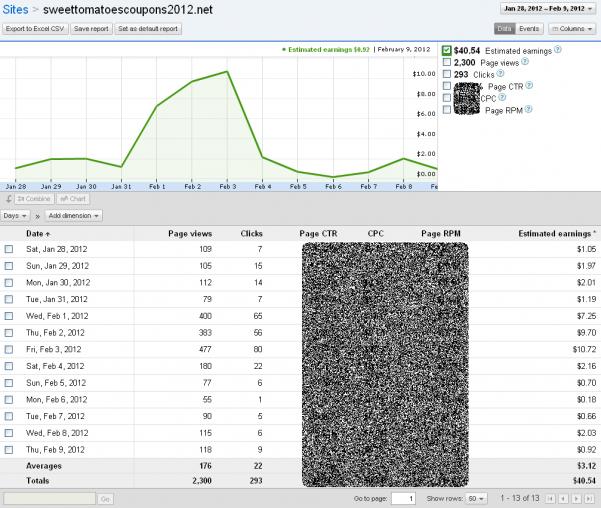Click the Tue, Feb 7, 2012 date cell
Viewport: 601px width, 508px height.
[x=55, y=416]
